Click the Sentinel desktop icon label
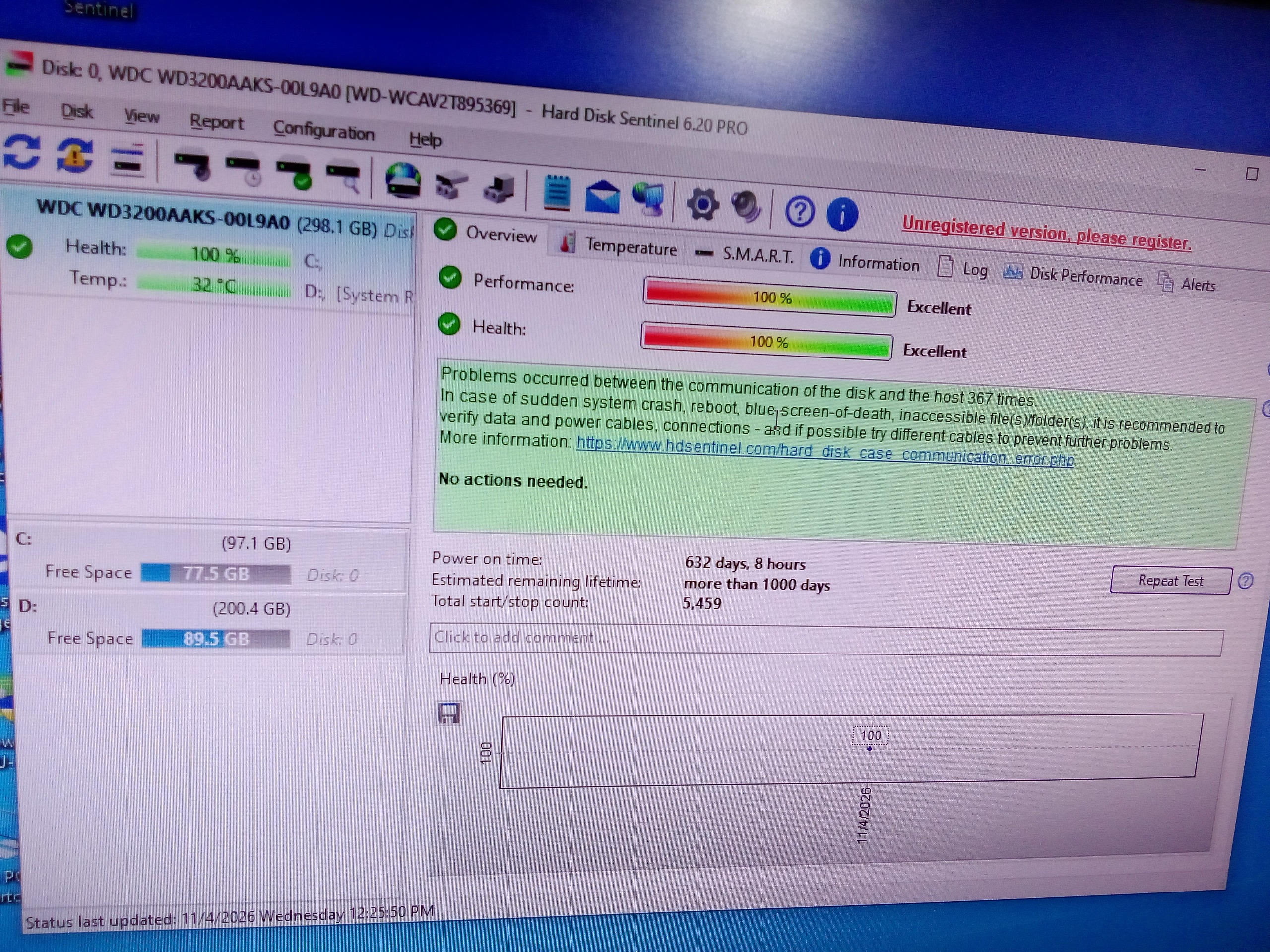This screenshot has height=952, width=1270. coord(99,9)
